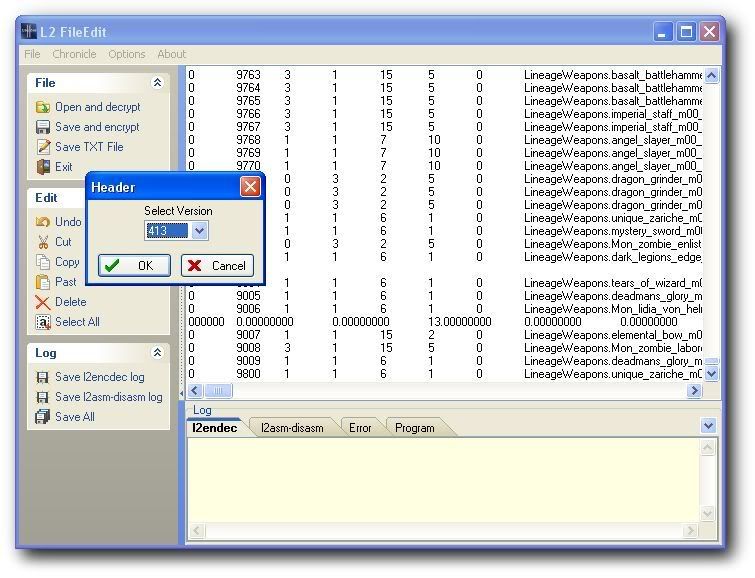Click the row with ID 9763
Image resolution: width=755 pixels, height=578 pixels.
(445, 75)
